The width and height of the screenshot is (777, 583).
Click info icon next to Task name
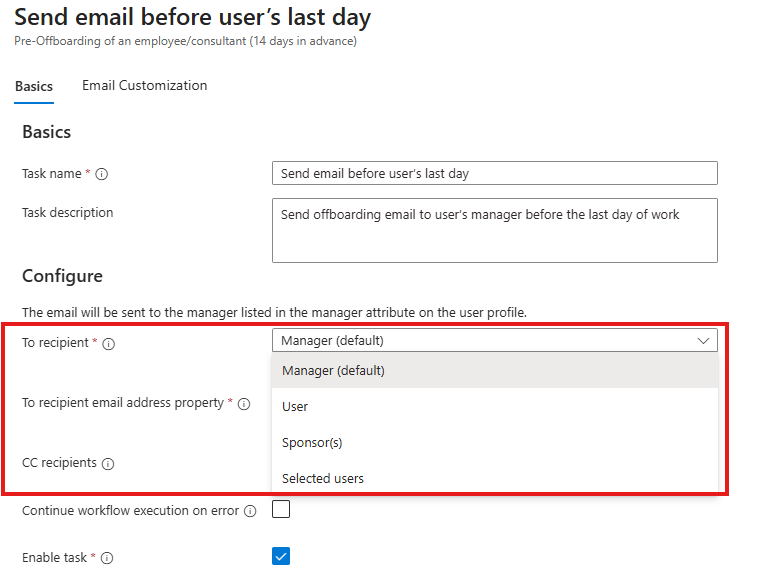pyautogui.click(x=102, y=174)
